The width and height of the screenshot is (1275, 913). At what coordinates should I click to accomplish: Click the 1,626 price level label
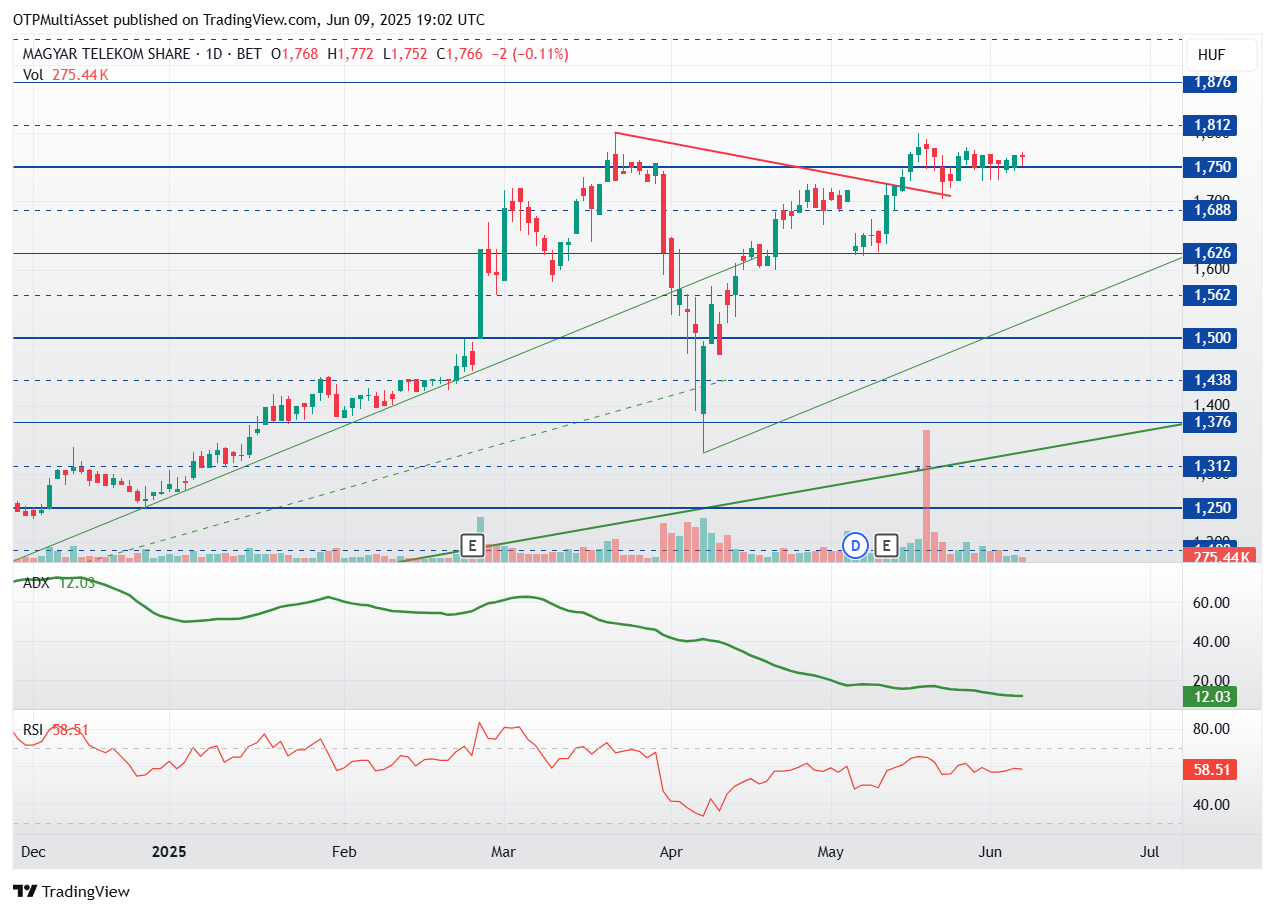[1210, 253]
